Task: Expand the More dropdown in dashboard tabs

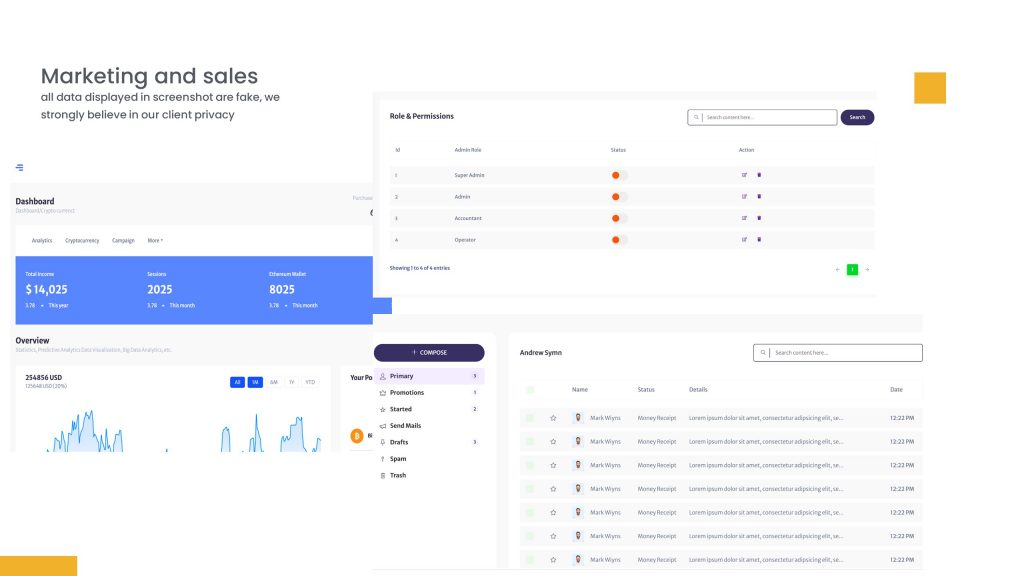Action: pyautogui.click(x=155, y=241)
